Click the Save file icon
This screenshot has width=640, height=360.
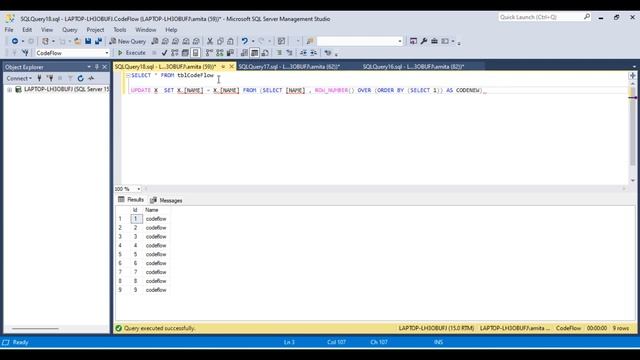[88, 41]
